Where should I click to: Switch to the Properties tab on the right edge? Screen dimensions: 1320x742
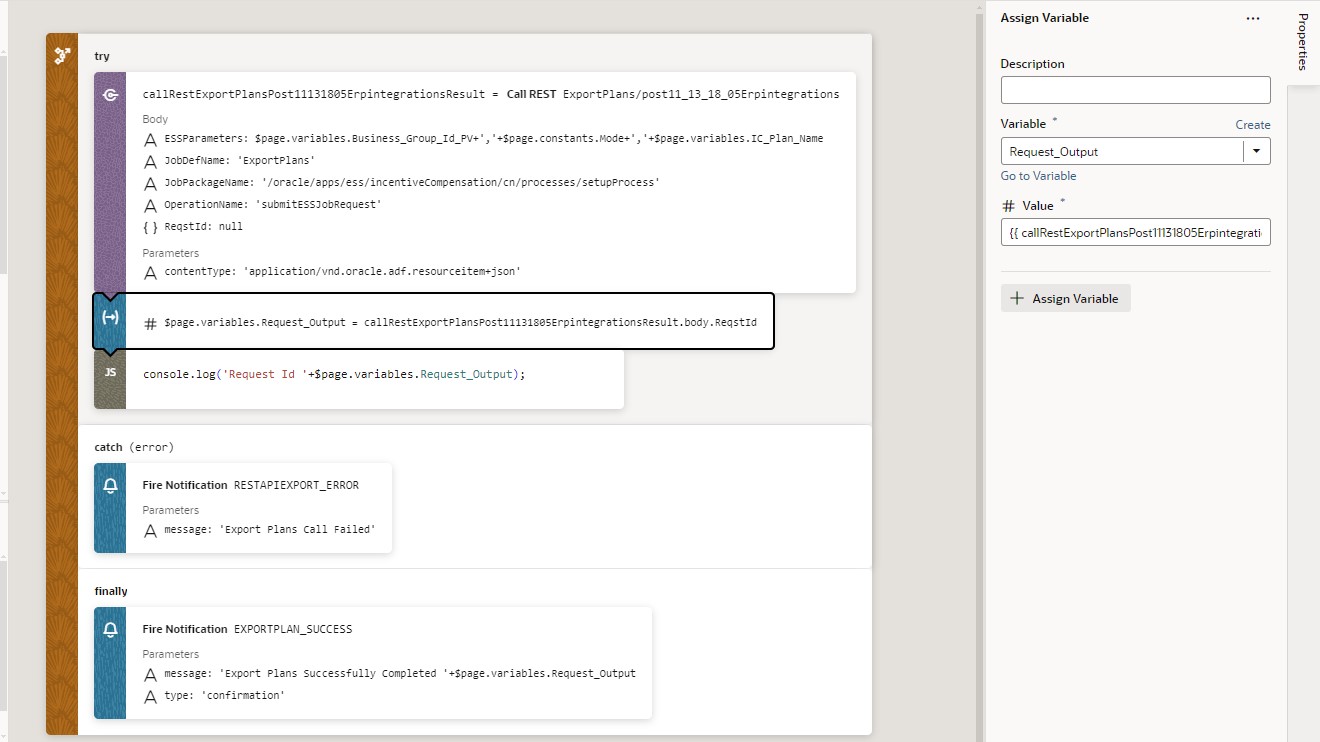(1302, 40)
